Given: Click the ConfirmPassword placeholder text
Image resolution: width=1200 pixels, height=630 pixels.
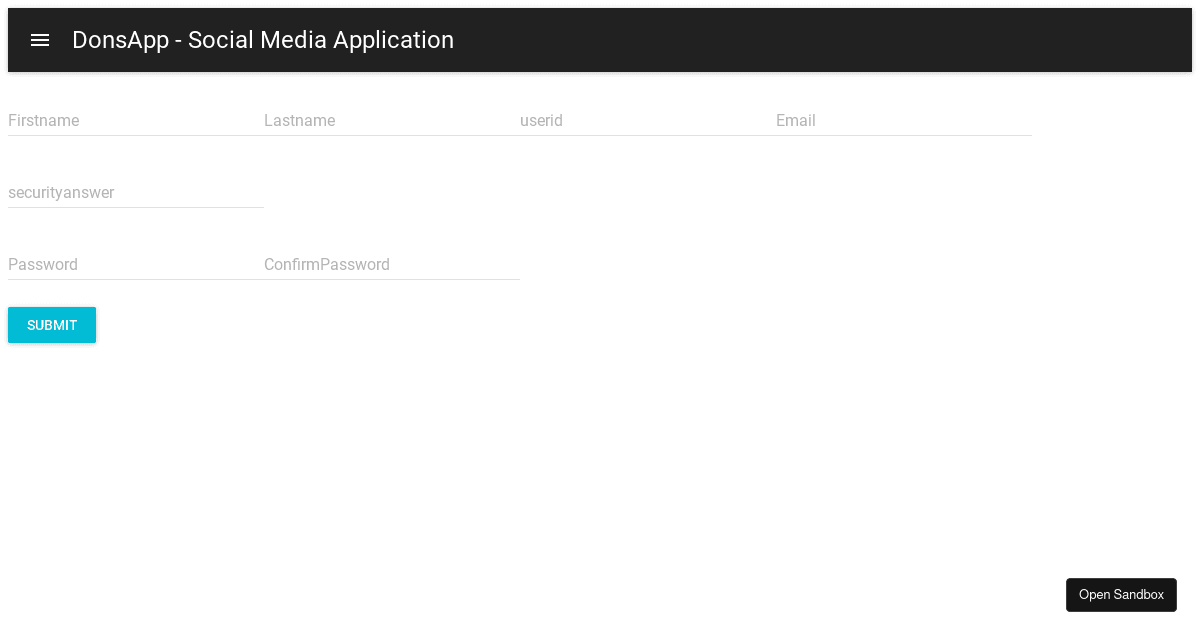Looking at the screenshot, I should coord(327,265).
